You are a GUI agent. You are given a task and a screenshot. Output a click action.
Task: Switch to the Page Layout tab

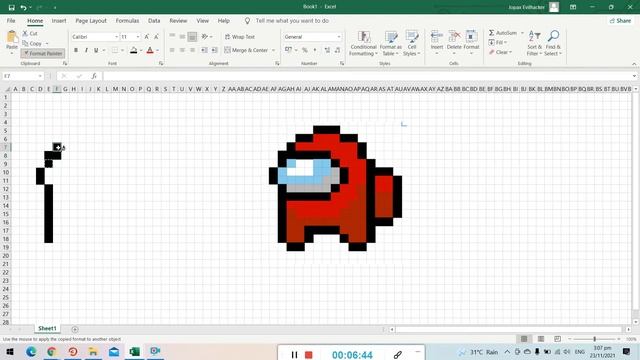[x=91, y=20]
